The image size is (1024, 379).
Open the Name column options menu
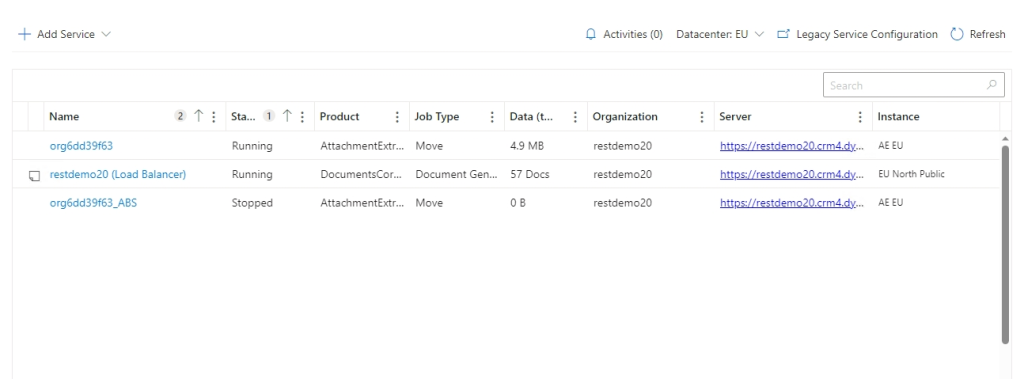[214, 117]
